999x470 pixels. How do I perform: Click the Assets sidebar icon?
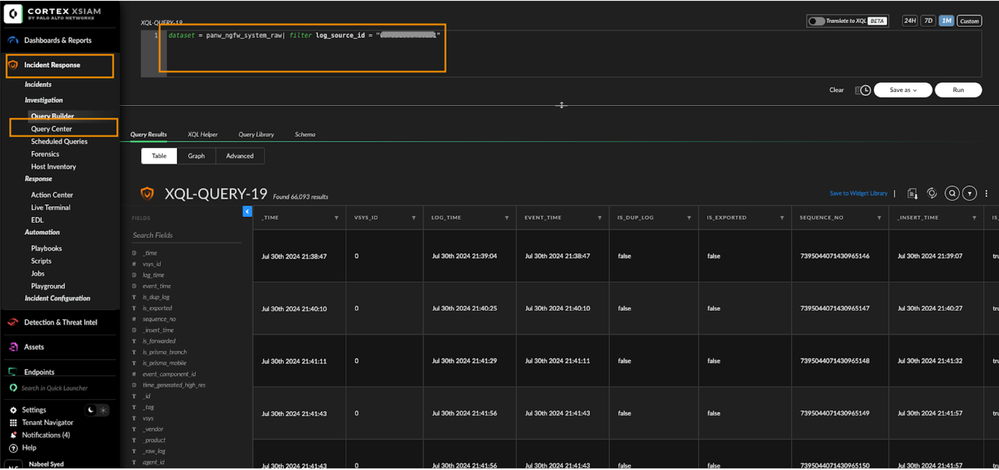pyautogui.click(x=13, y=347)
